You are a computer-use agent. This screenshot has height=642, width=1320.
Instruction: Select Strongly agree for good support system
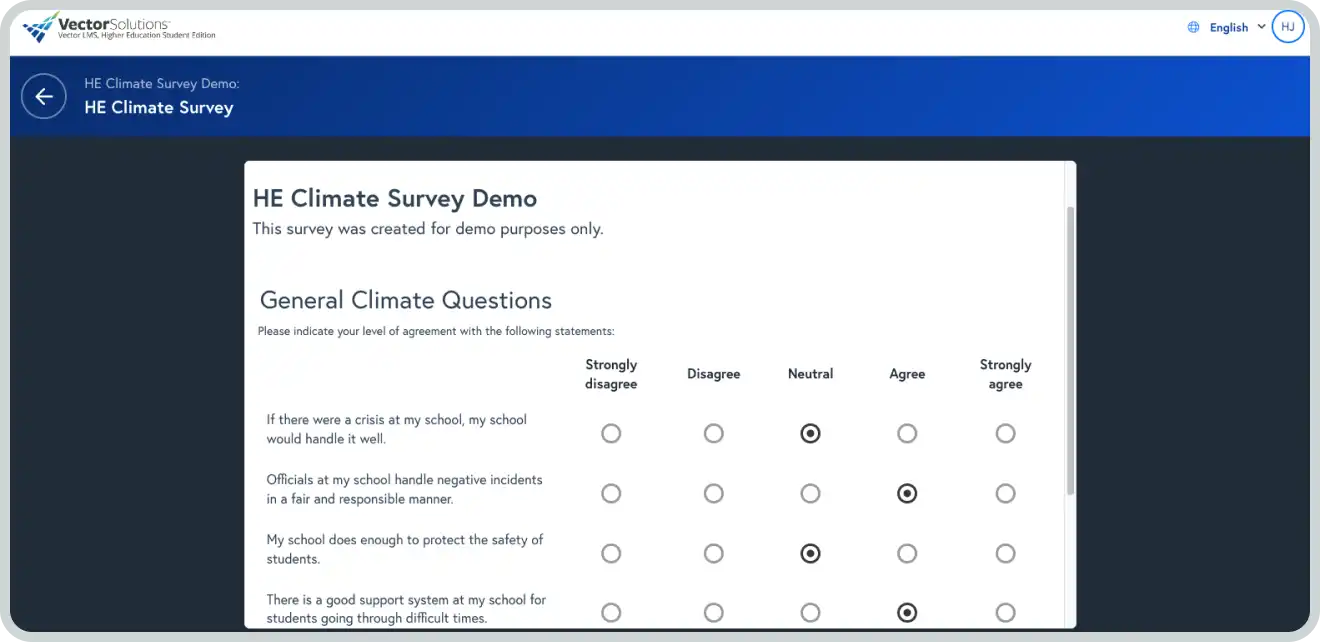1005,612
